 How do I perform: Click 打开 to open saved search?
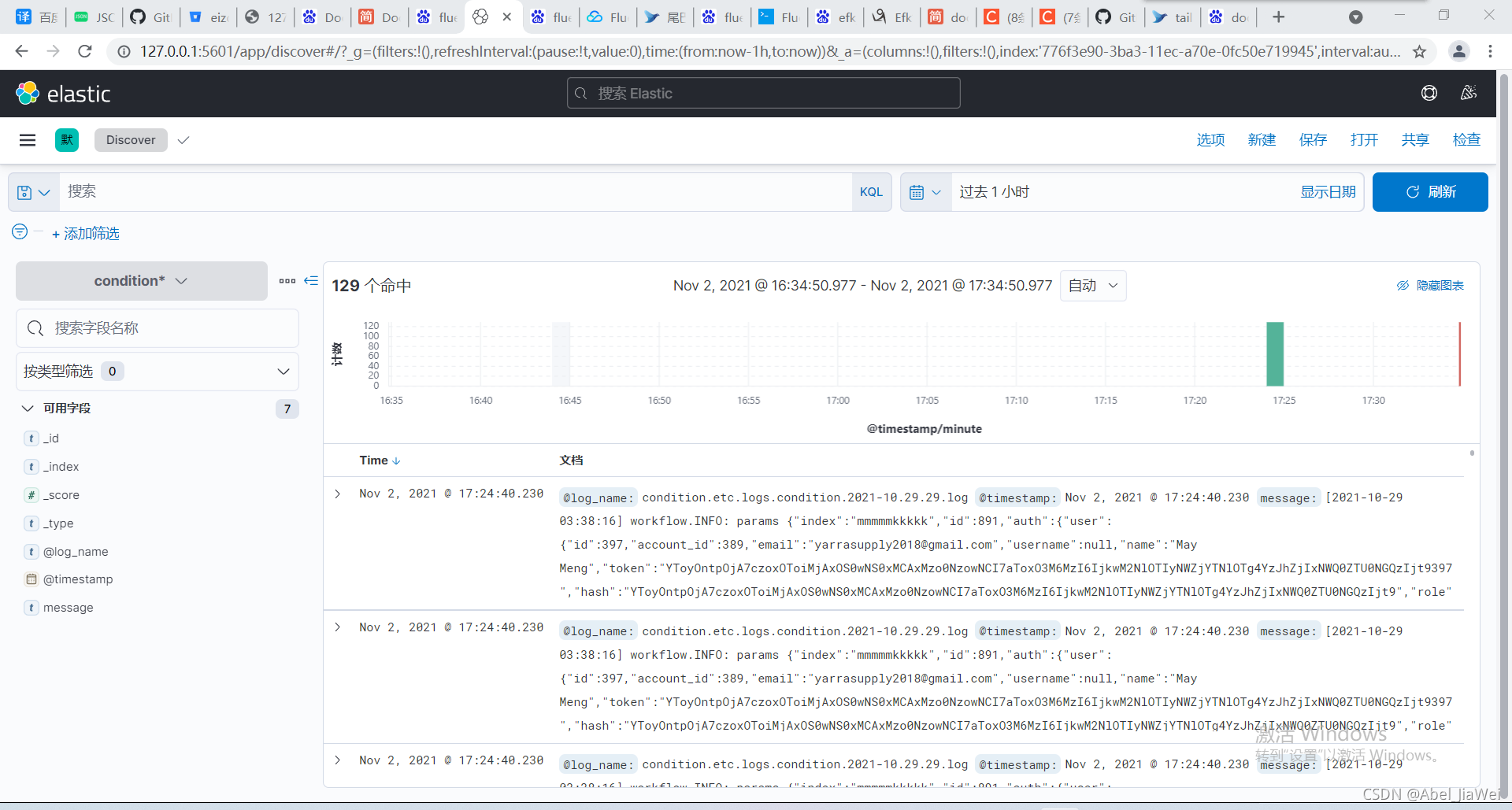pyautogui.click(x=1364, y=140)
